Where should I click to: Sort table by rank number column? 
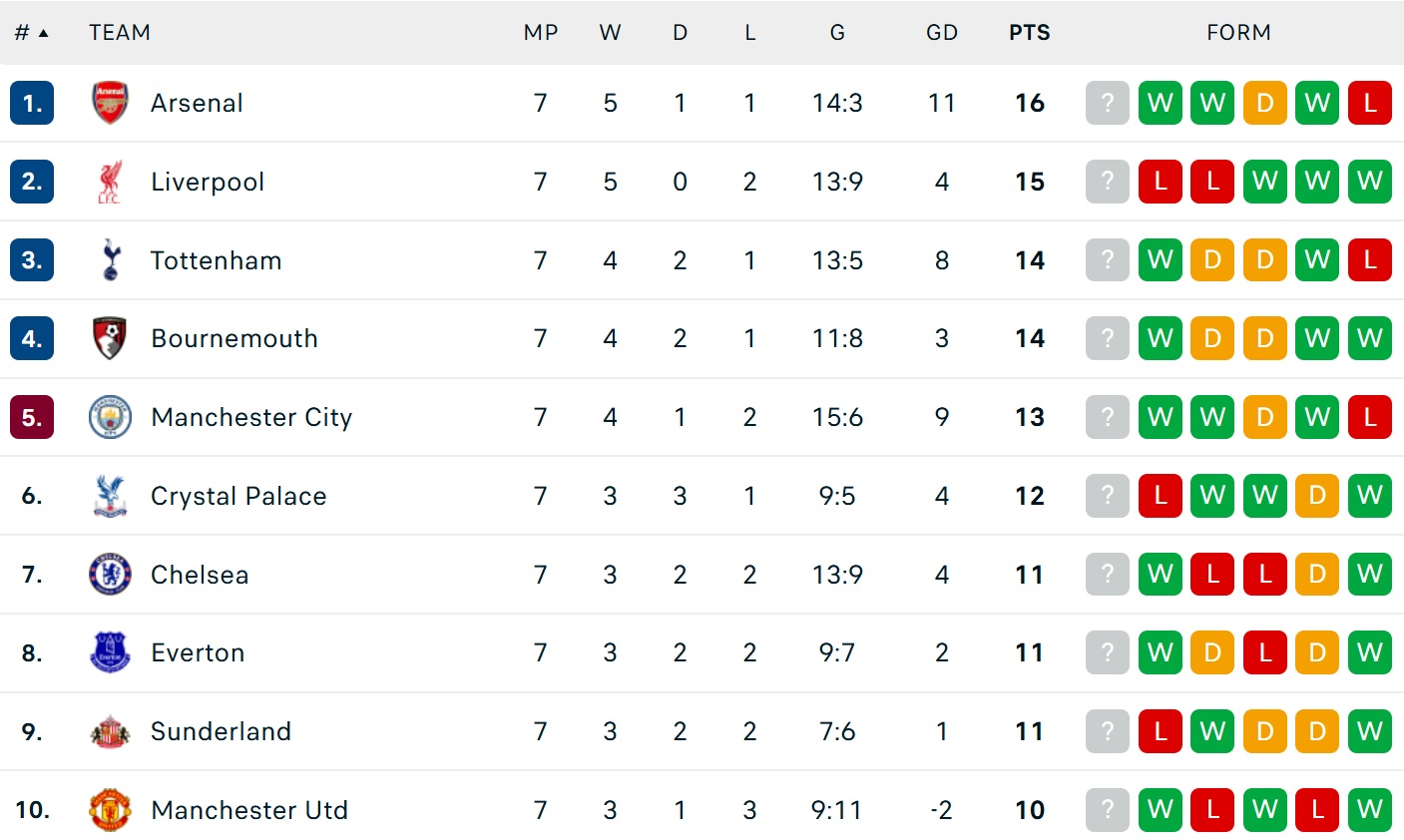(31, 33)
